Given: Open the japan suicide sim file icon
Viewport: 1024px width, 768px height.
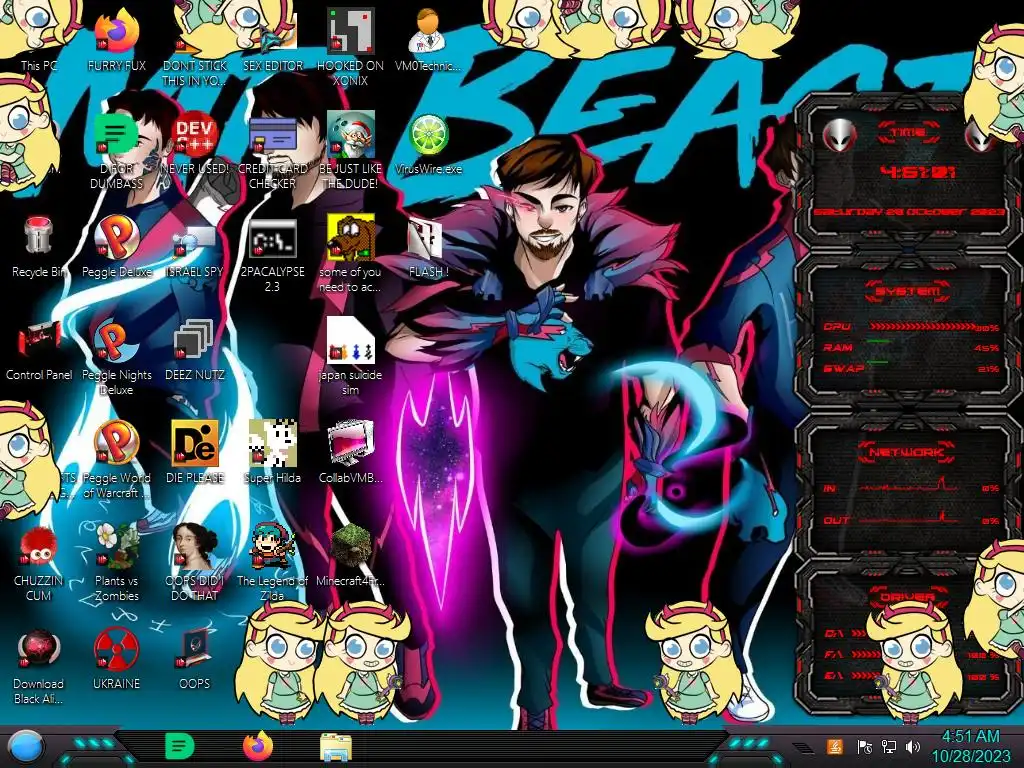Looking at the screenshot, I should [350, 357].
